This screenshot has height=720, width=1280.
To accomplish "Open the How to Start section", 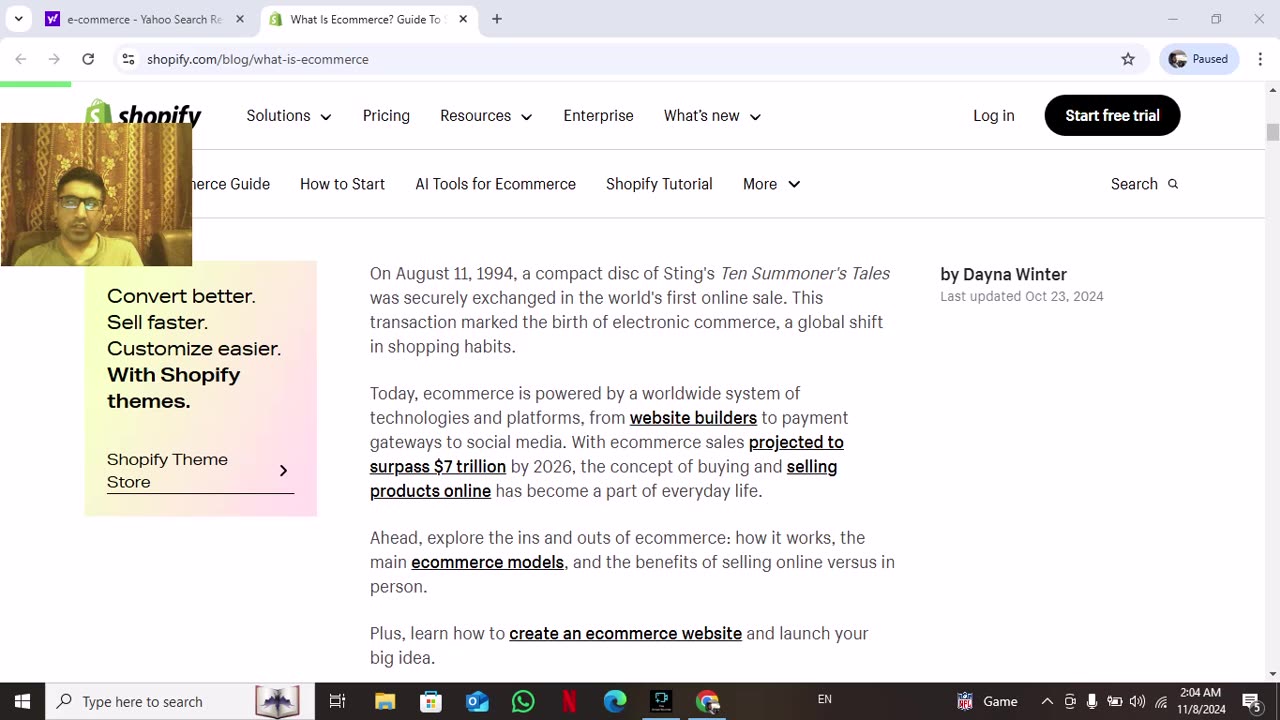I will coord(342,184).
